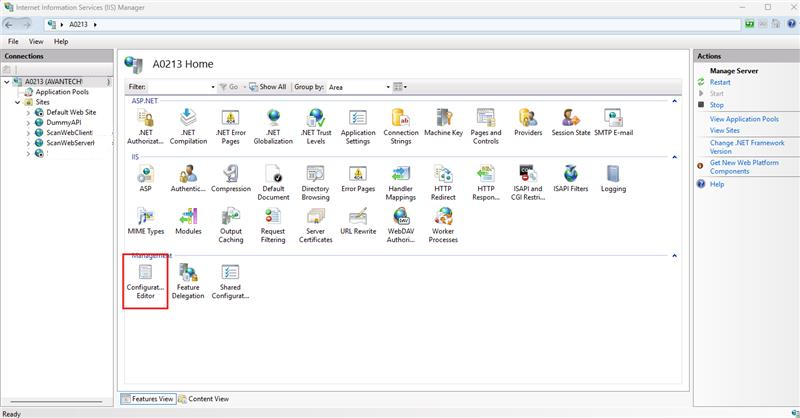Open Providers feature
Viewport: 800px width, 418px height.
pos(528,123)
